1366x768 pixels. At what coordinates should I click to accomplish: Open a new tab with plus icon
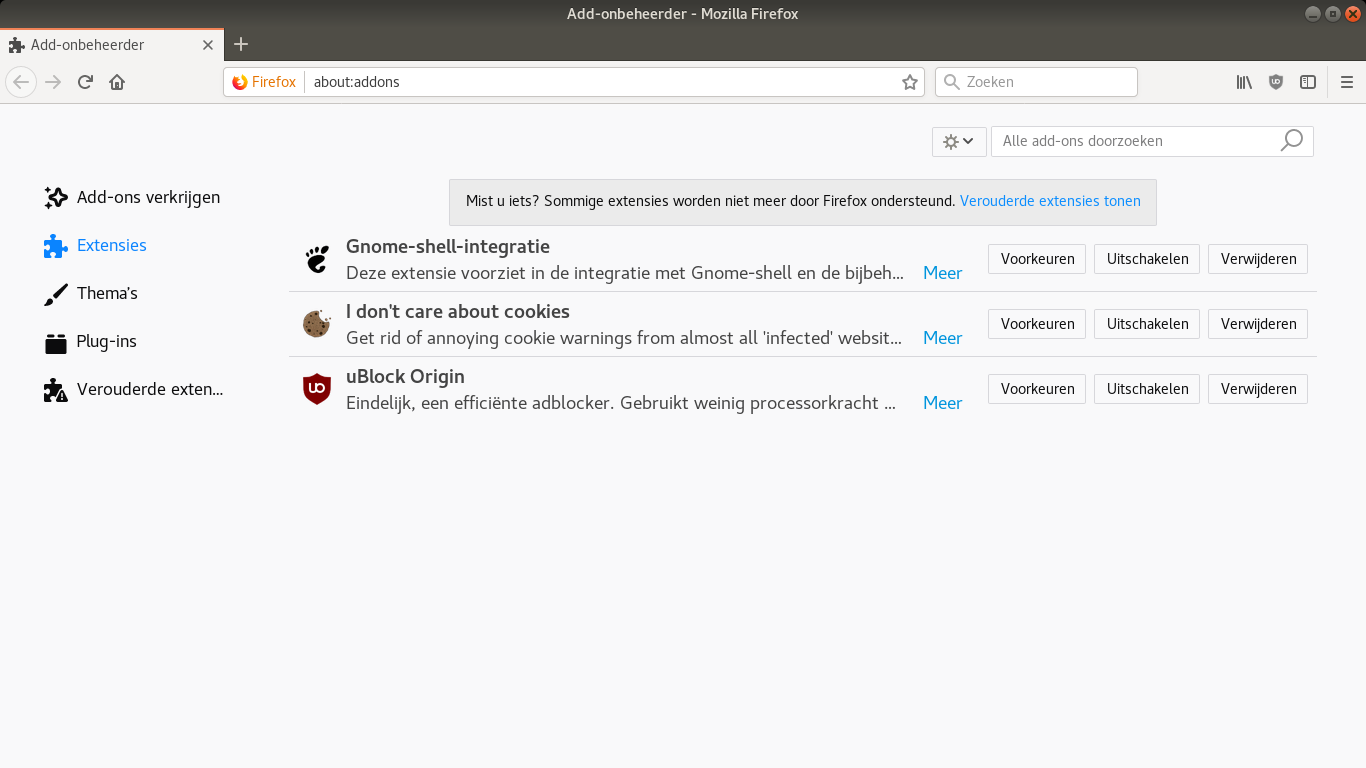click(241, 44)
